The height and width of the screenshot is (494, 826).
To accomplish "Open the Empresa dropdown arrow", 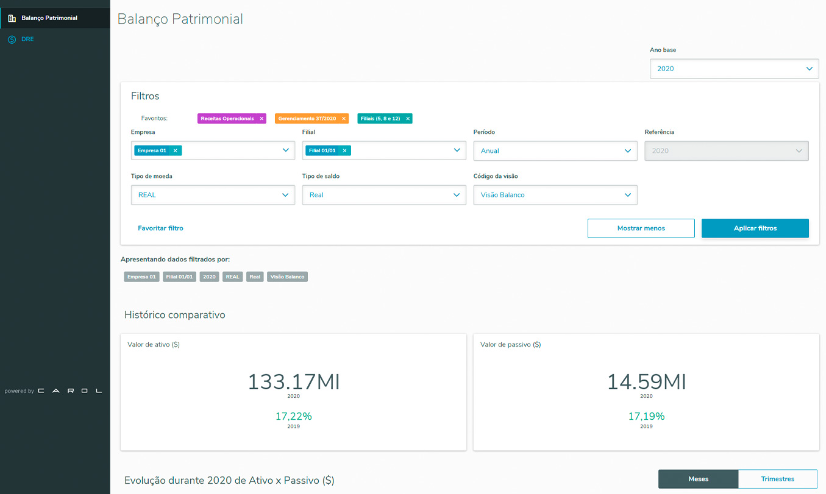I will pos(286,150).
